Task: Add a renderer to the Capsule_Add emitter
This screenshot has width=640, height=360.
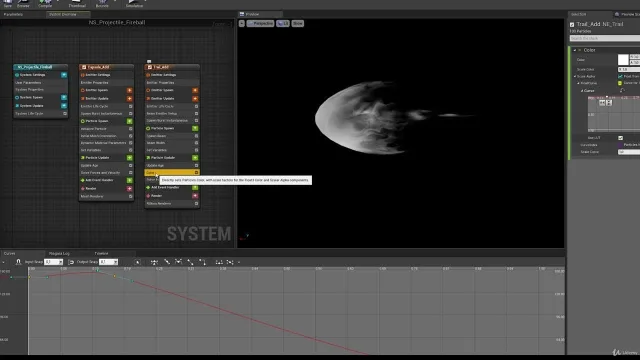Action: click(x=129, y=189)
